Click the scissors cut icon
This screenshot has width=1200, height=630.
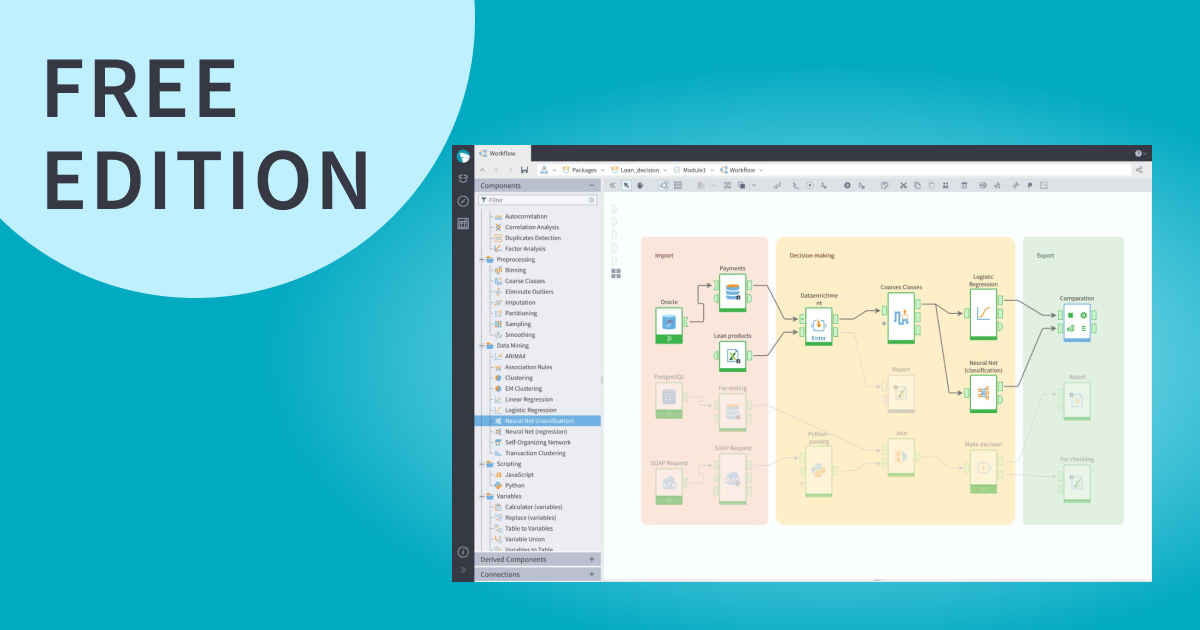[903, 185]
